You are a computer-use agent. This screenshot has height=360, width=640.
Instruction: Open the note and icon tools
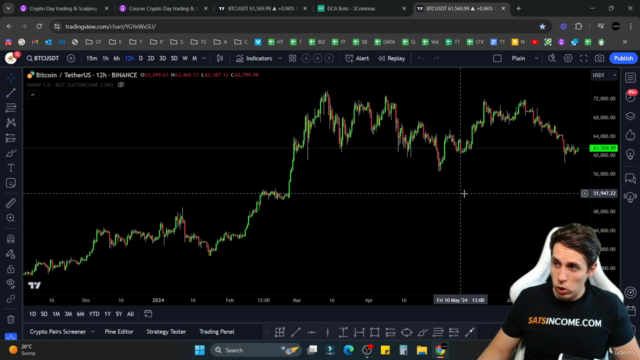point(11,183)
